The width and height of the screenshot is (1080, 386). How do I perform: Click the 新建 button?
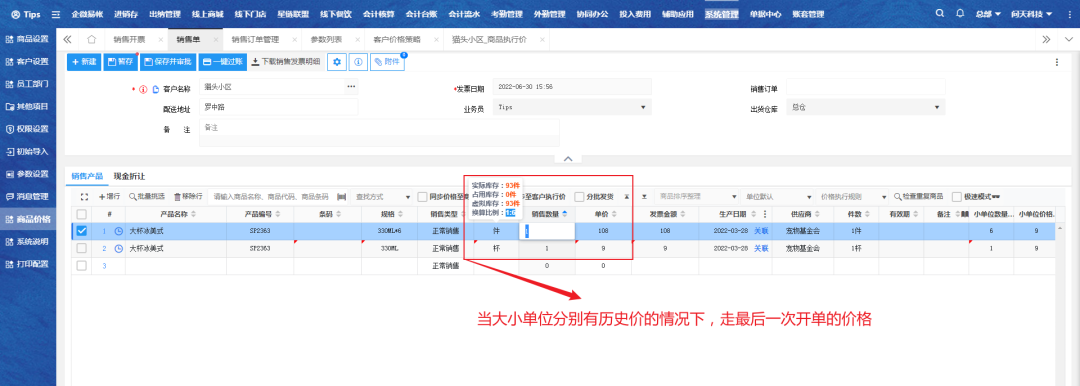tap(84, 62)
